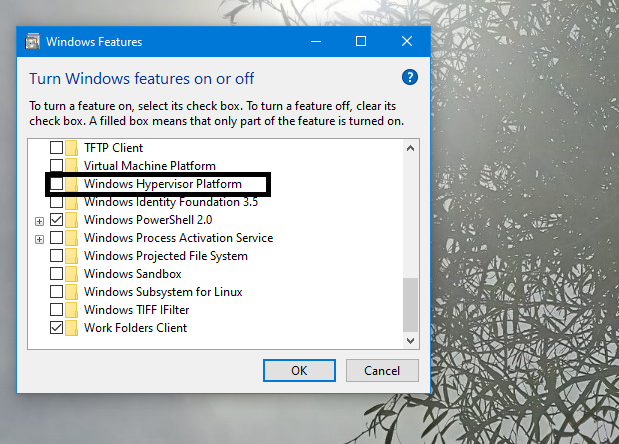The height and width of the screenshot is (444, 619).
Task: Select the Windows TIFF IFilter entry
Action: [137, 310]
